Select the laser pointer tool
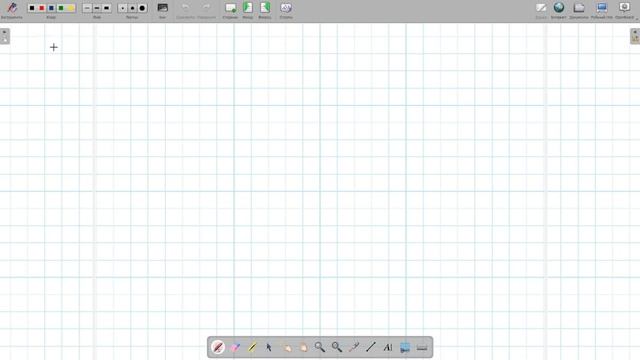640x360 pixels. pyautogui.click(x=354, y=347)
